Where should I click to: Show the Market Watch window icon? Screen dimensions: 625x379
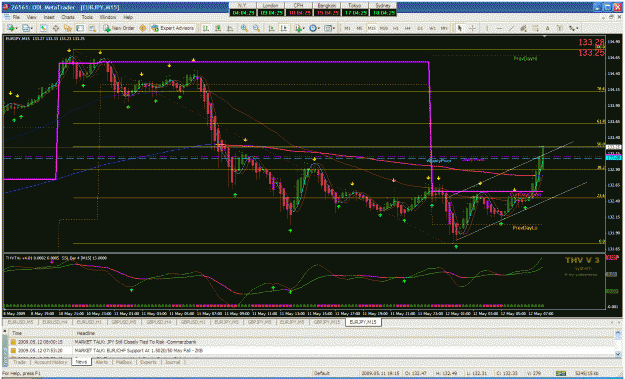tap(43, 28)
